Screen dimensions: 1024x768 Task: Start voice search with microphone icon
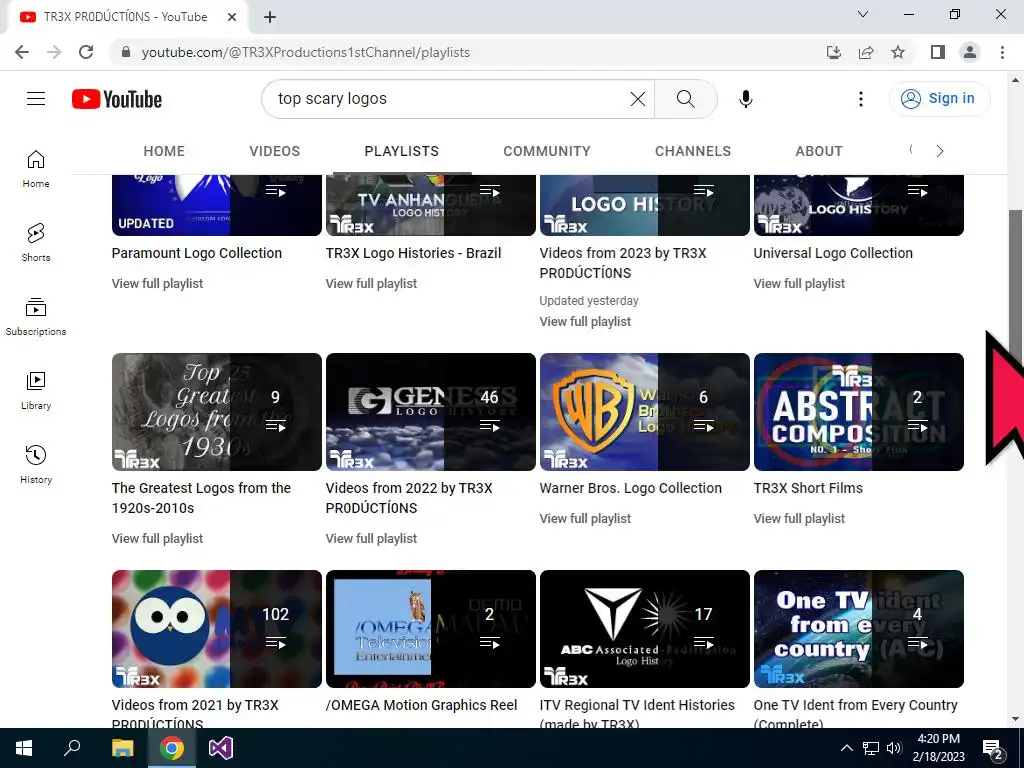[x=745, y=99]
